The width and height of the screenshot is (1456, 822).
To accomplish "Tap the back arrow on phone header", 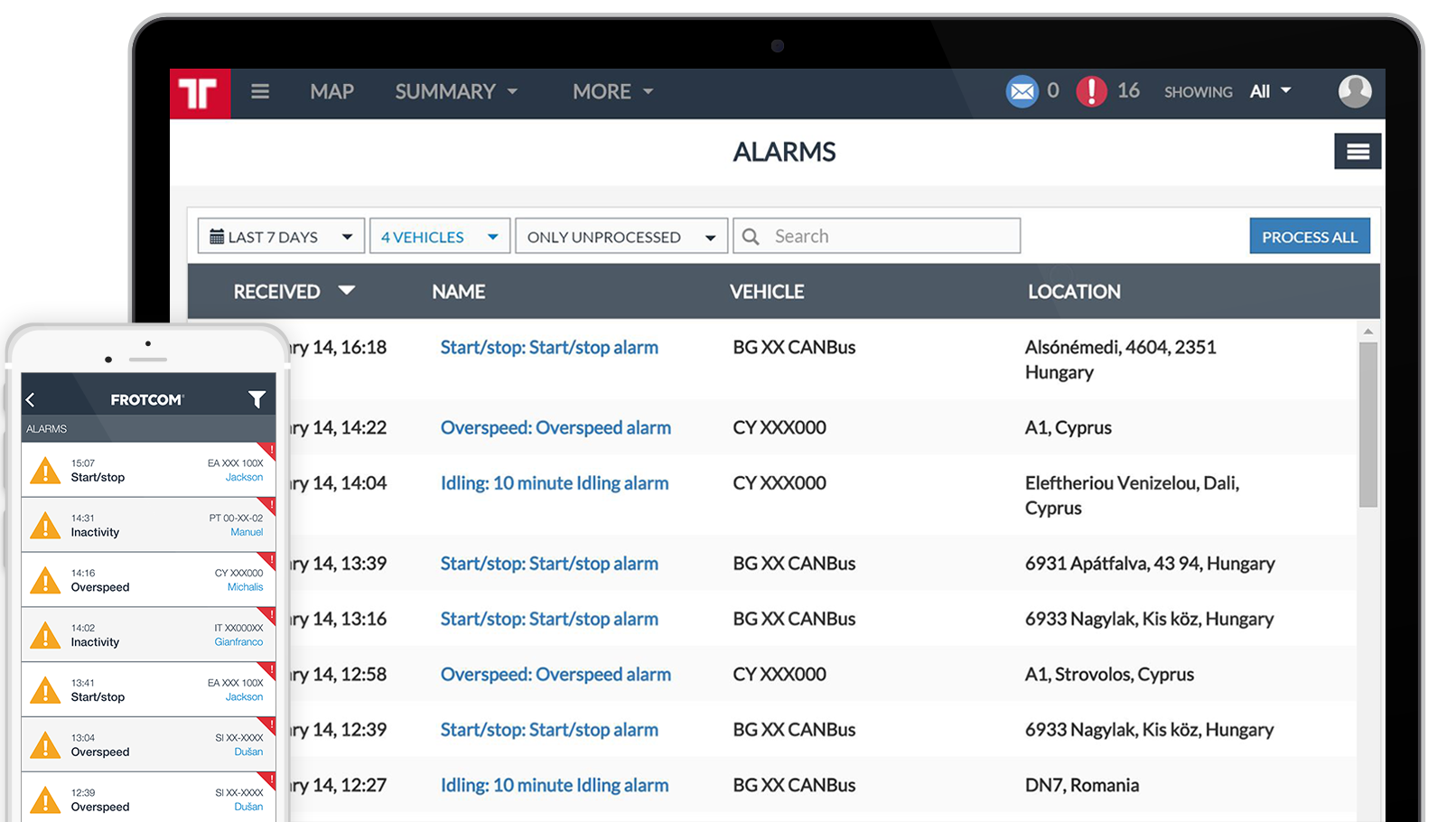I will pos(31,399).
